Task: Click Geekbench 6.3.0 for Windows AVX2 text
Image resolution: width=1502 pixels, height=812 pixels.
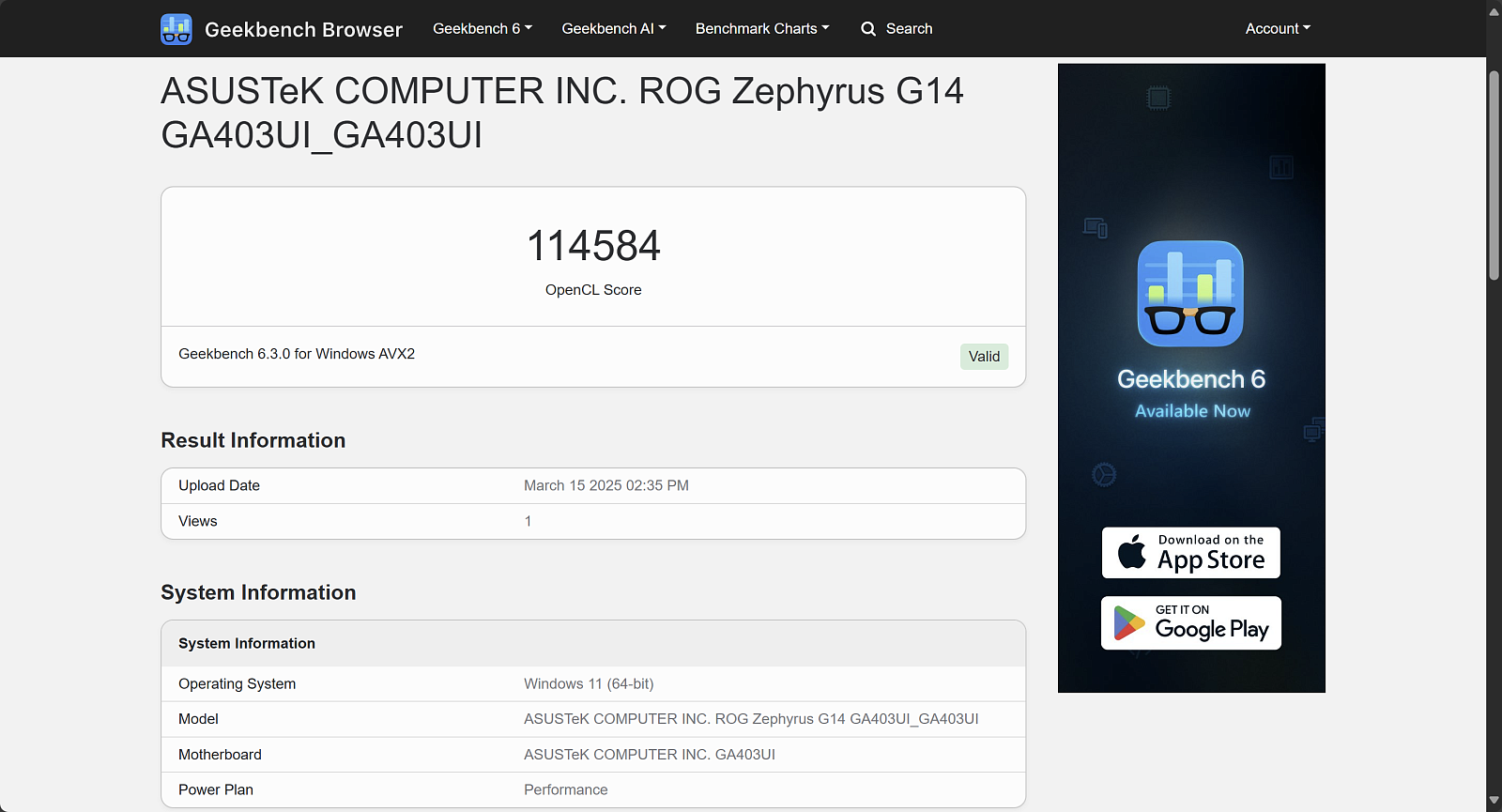Action: pyautogui.click(x=297, y=354)
